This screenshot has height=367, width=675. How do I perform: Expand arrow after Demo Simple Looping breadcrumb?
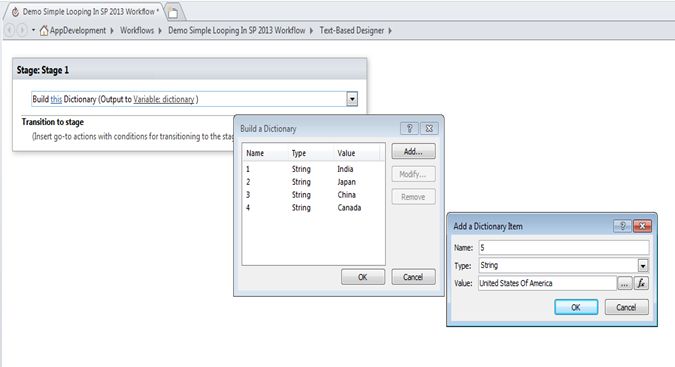[x=311, y=31]
